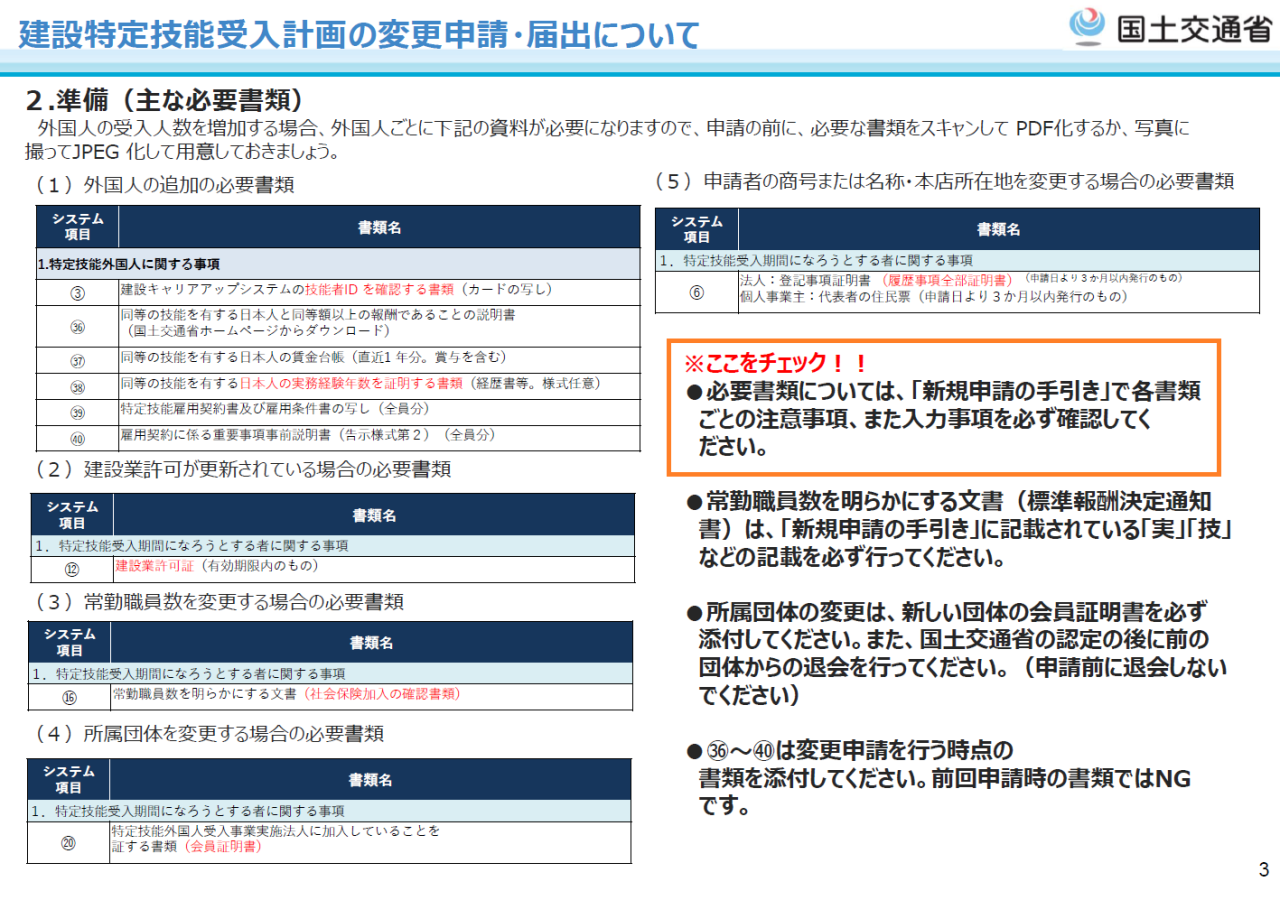Image resolution: width=1280 pixels, height=900 pixels.
Task: Click circled number ㊳ row marker
Action: (77, 386)
